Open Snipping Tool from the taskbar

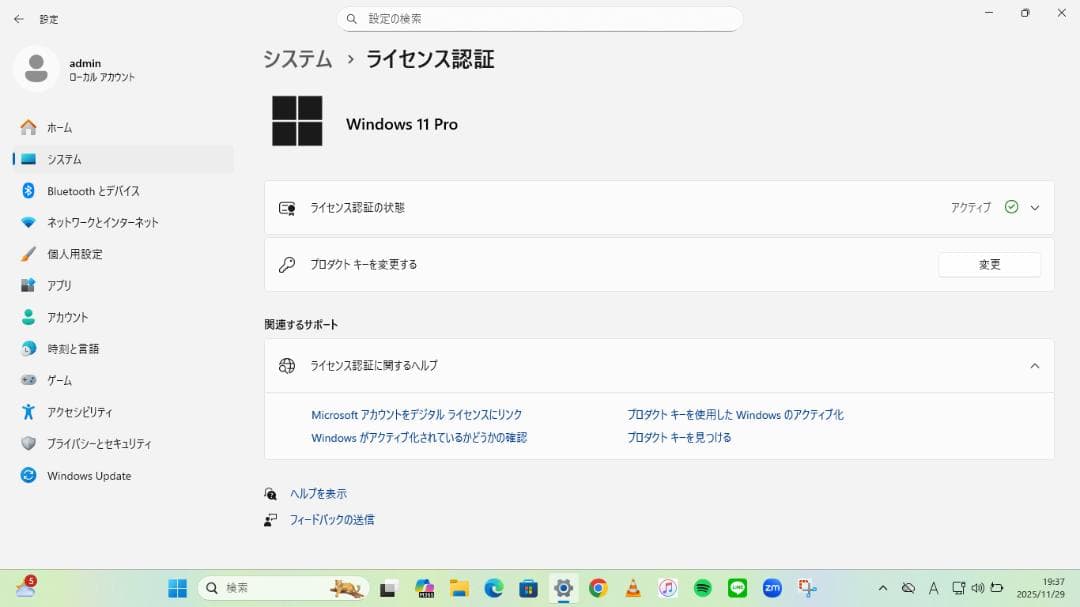pos(807,588)
